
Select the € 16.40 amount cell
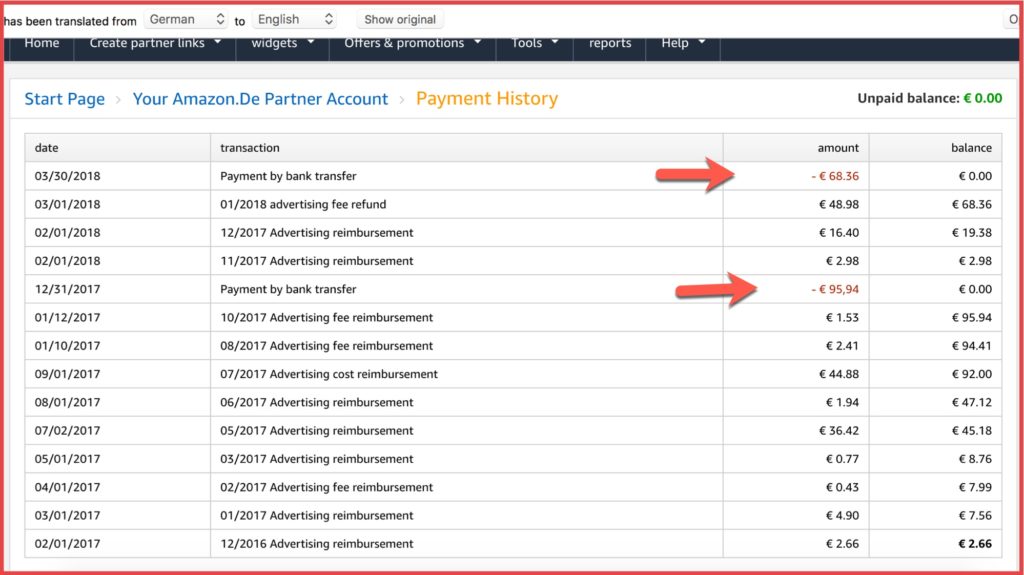[x=795, y=233]
